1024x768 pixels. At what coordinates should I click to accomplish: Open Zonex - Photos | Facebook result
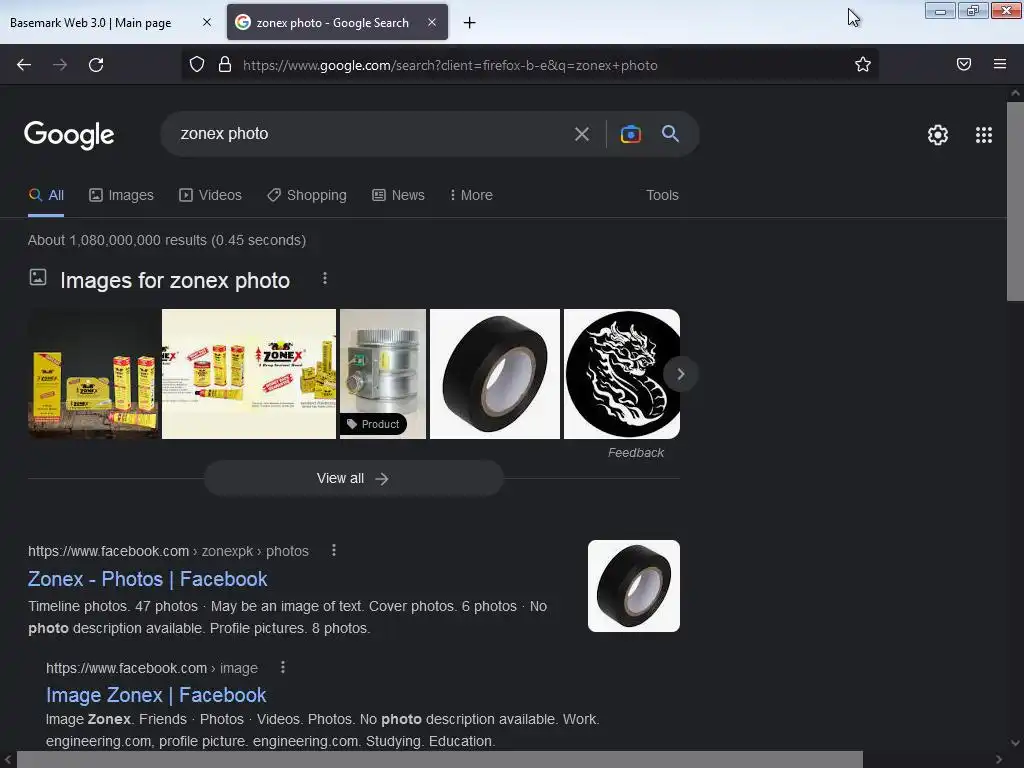point(148,579)
